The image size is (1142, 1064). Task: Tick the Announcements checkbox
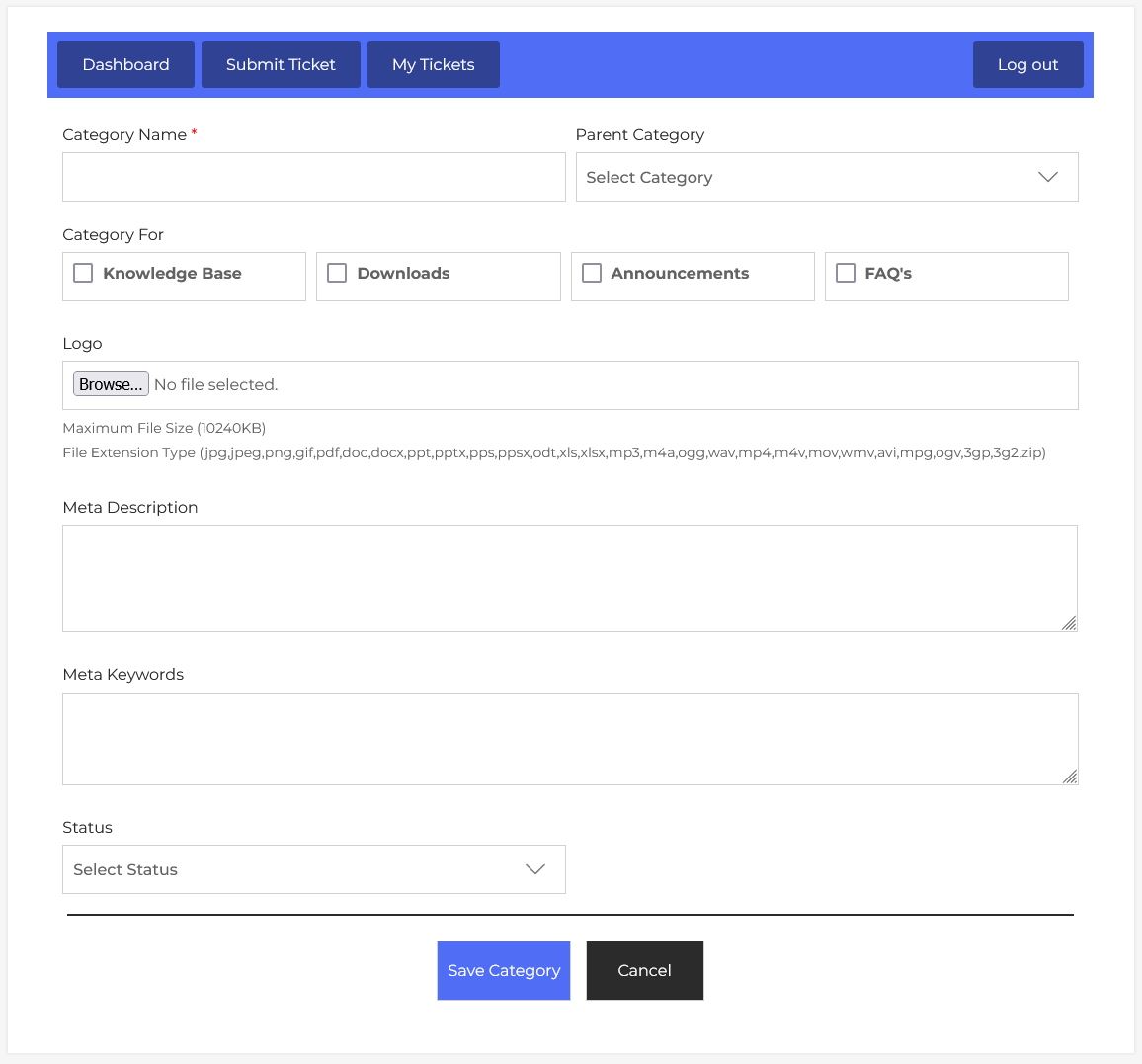[x=592, y=274]
